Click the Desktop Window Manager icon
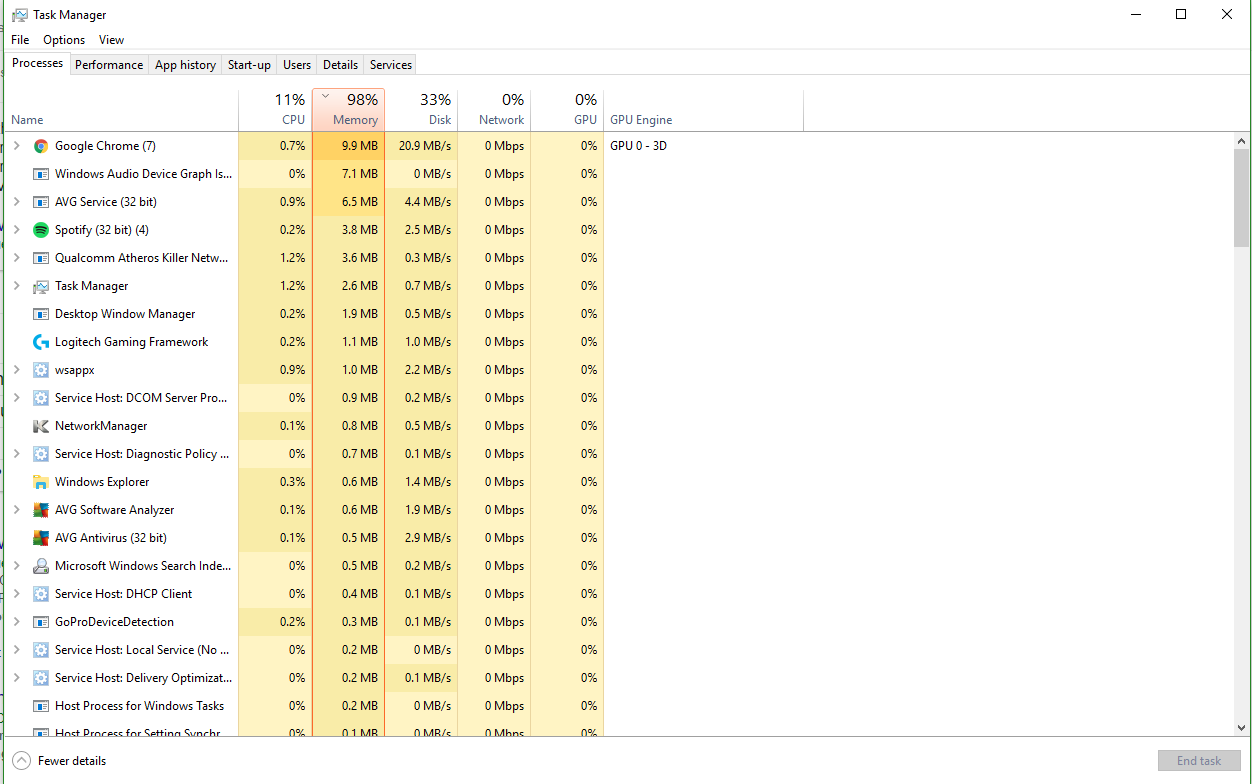This screenshot has width=1252, height=784. (41, 314)
